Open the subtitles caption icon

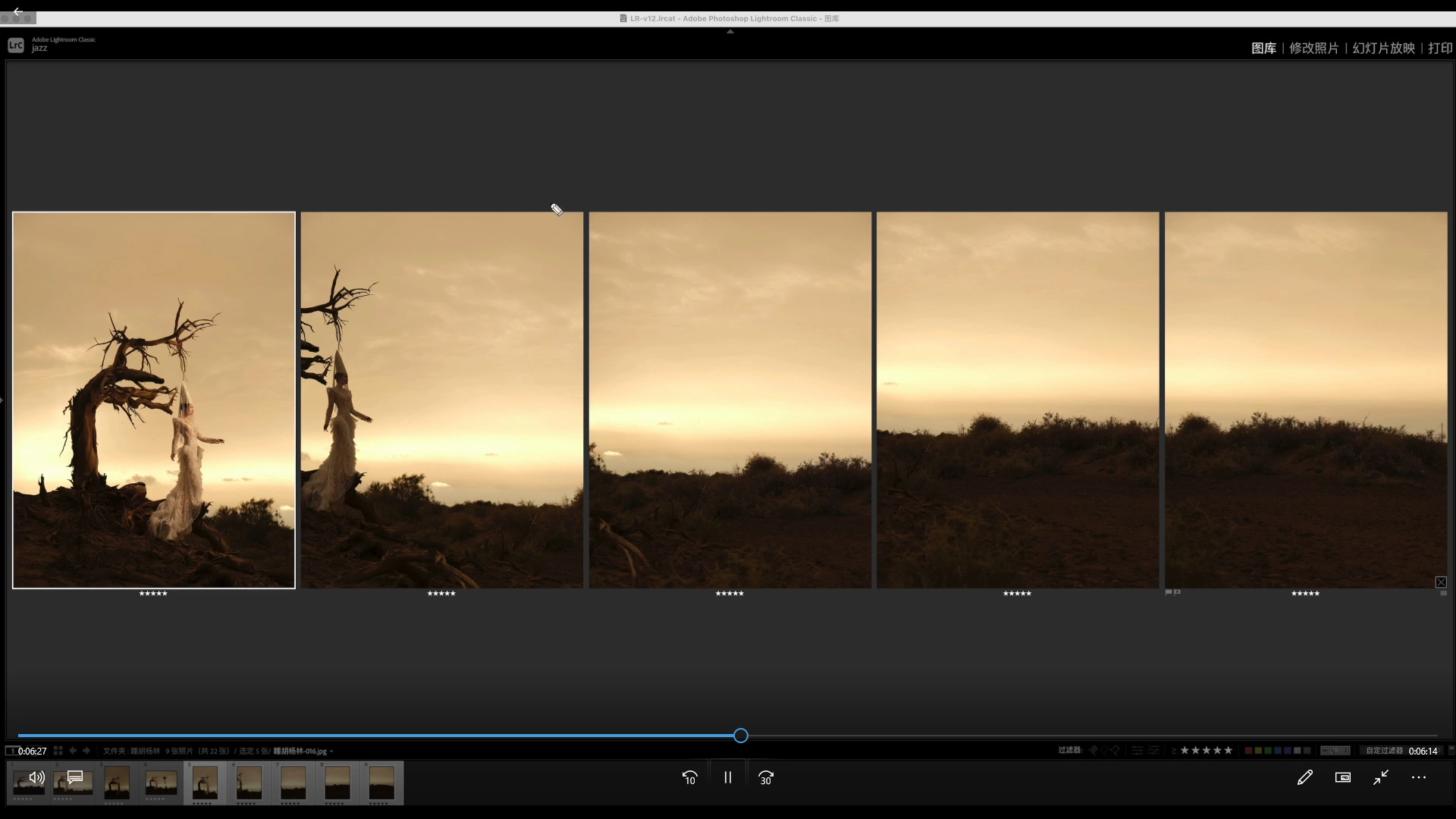click(75, 777)
